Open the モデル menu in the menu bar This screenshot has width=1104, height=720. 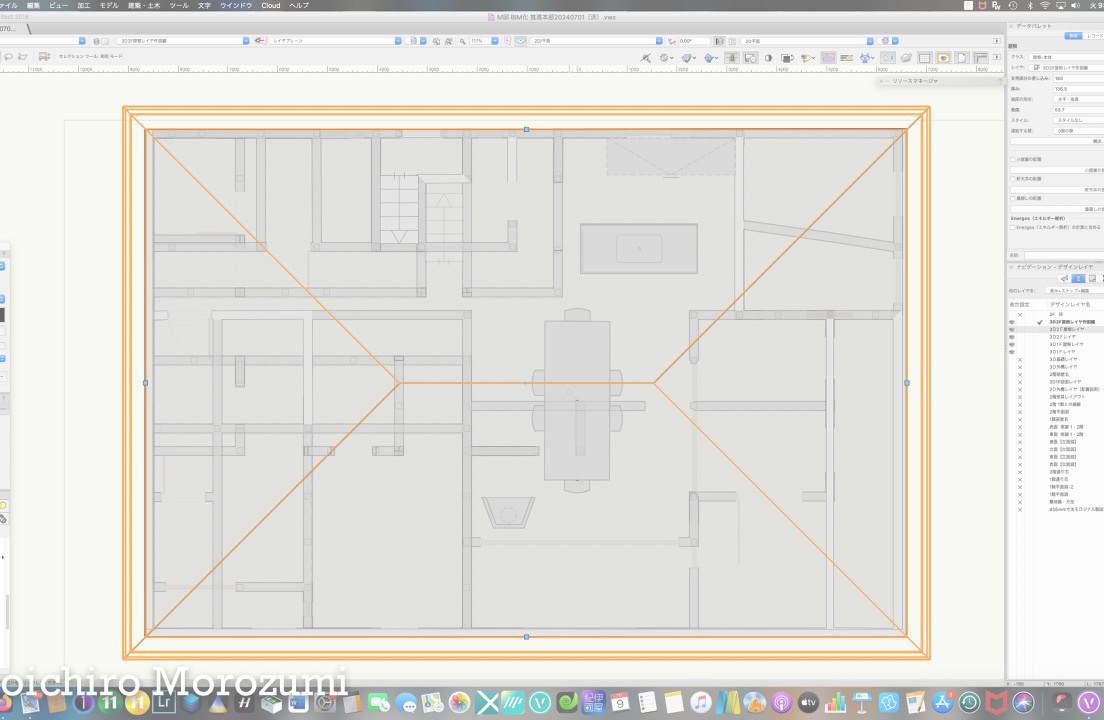click(x=108, y=5)
